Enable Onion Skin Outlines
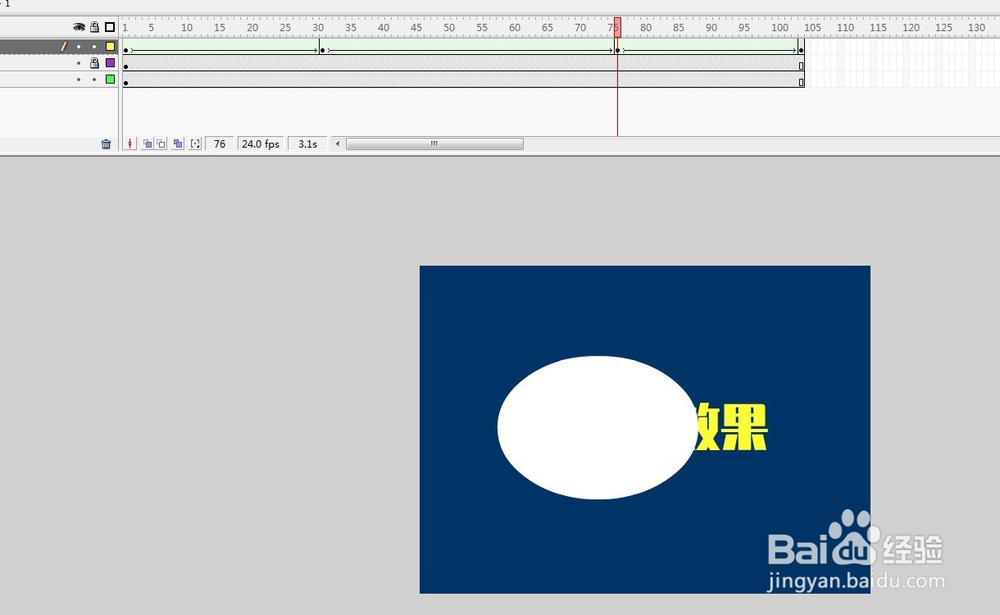The image size is (1000, 615). [161, 143]
